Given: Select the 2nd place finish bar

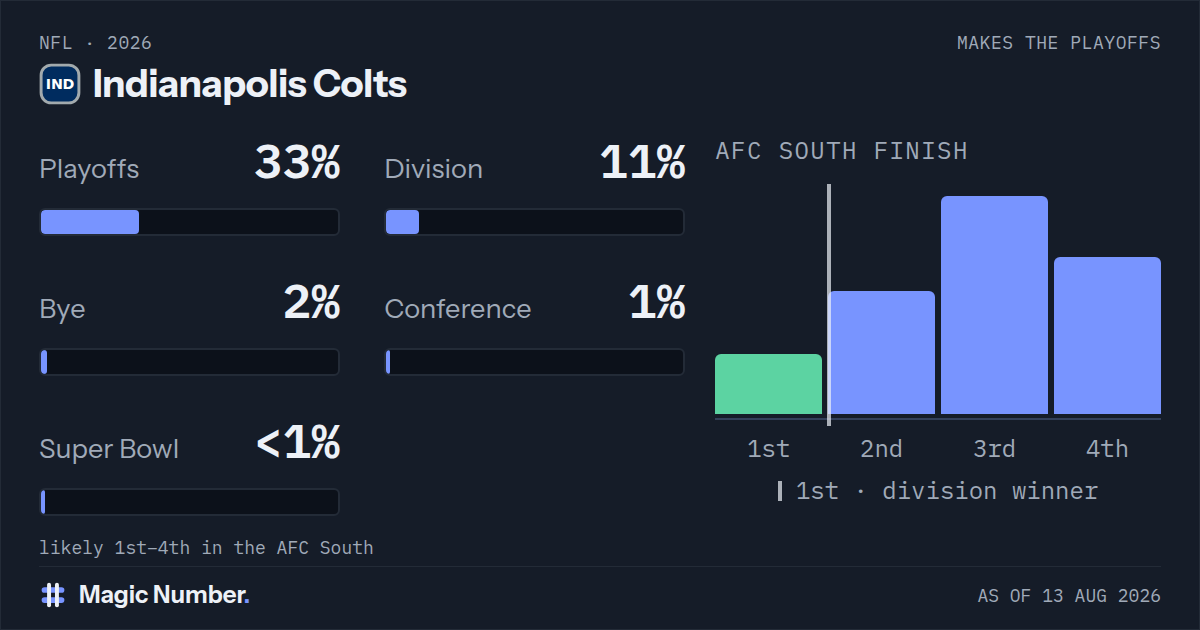Looking at the screenshot, I should pos(881,353).
